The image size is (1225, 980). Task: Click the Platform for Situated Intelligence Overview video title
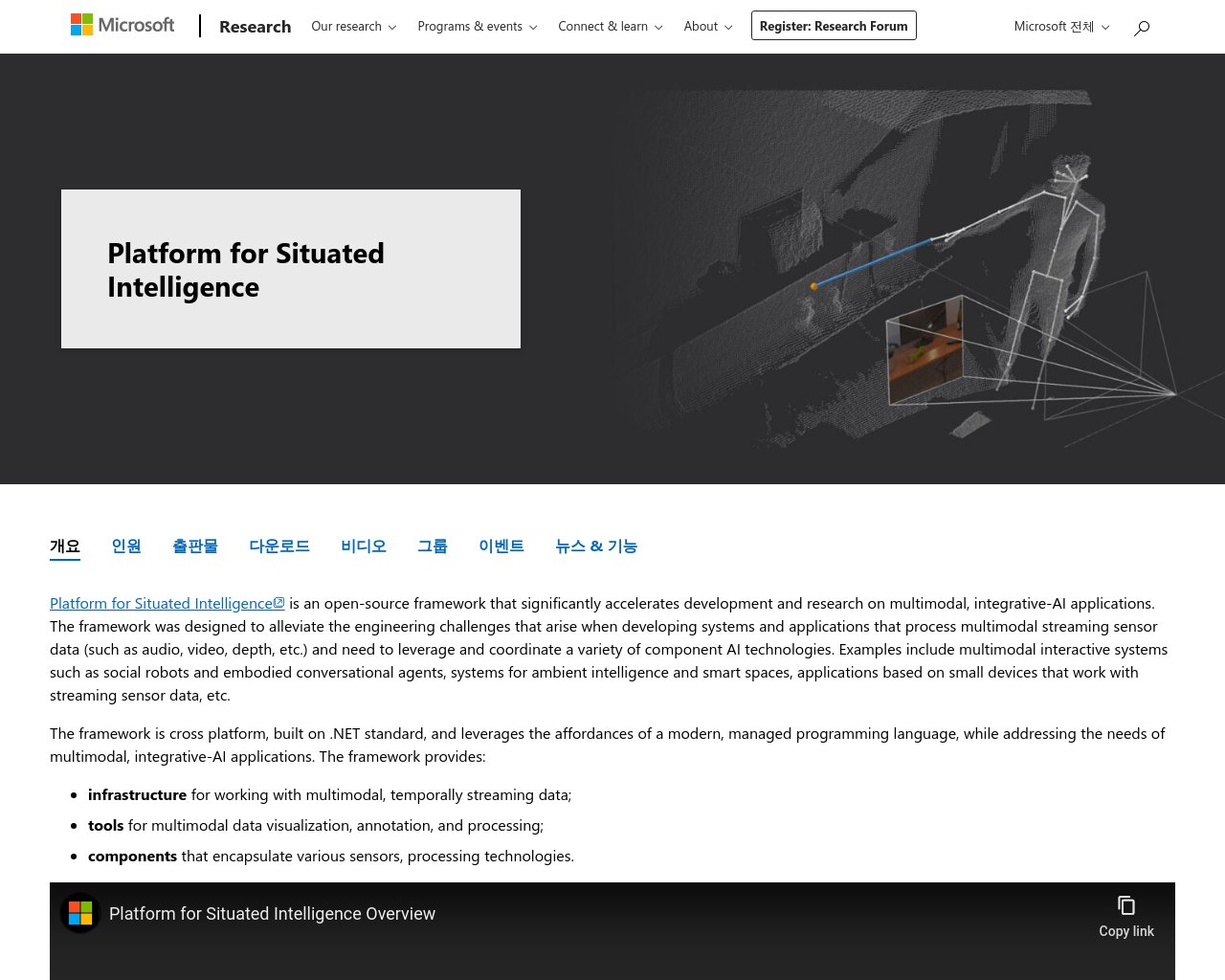click(272, 913)
